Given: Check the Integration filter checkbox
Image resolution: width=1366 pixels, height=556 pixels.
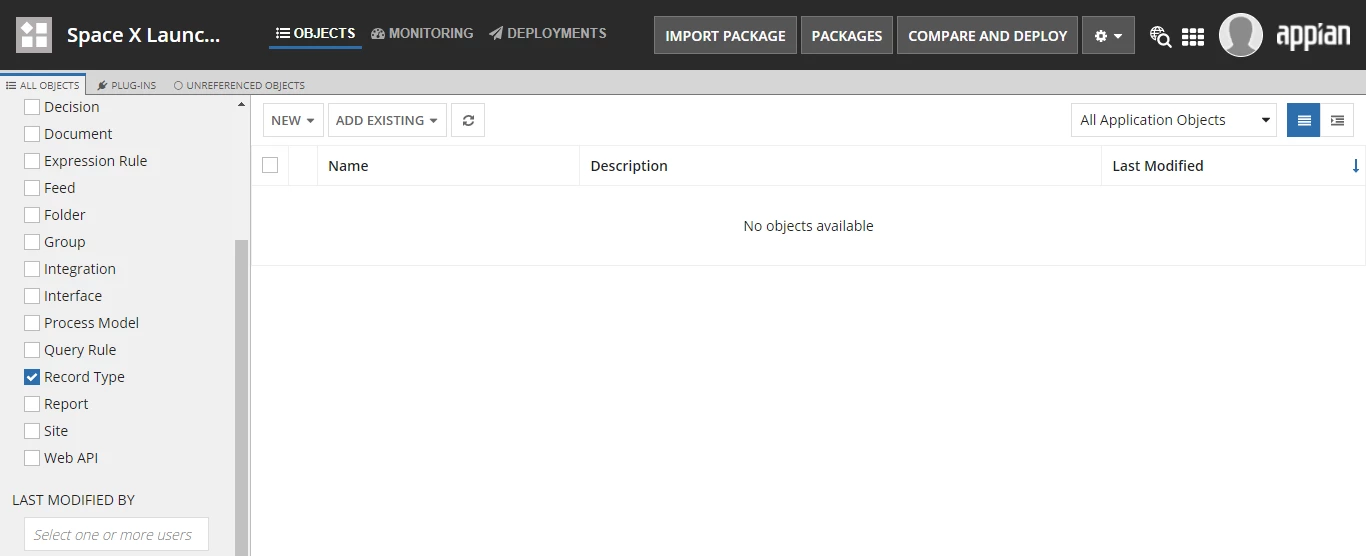Looking at the screenshot, I should tap(32, 269).
